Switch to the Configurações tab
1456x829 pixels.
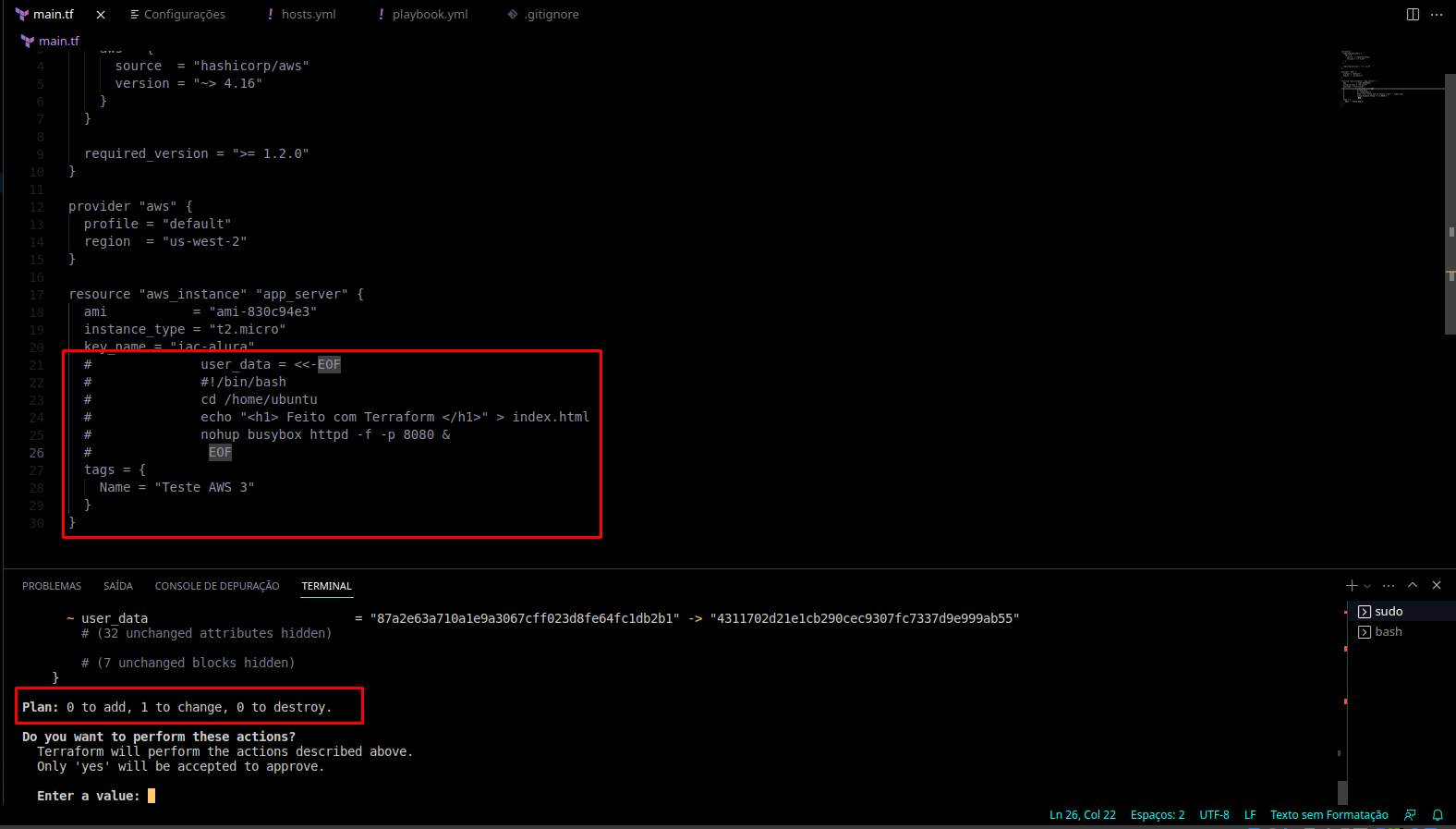(x=177, y=15)
